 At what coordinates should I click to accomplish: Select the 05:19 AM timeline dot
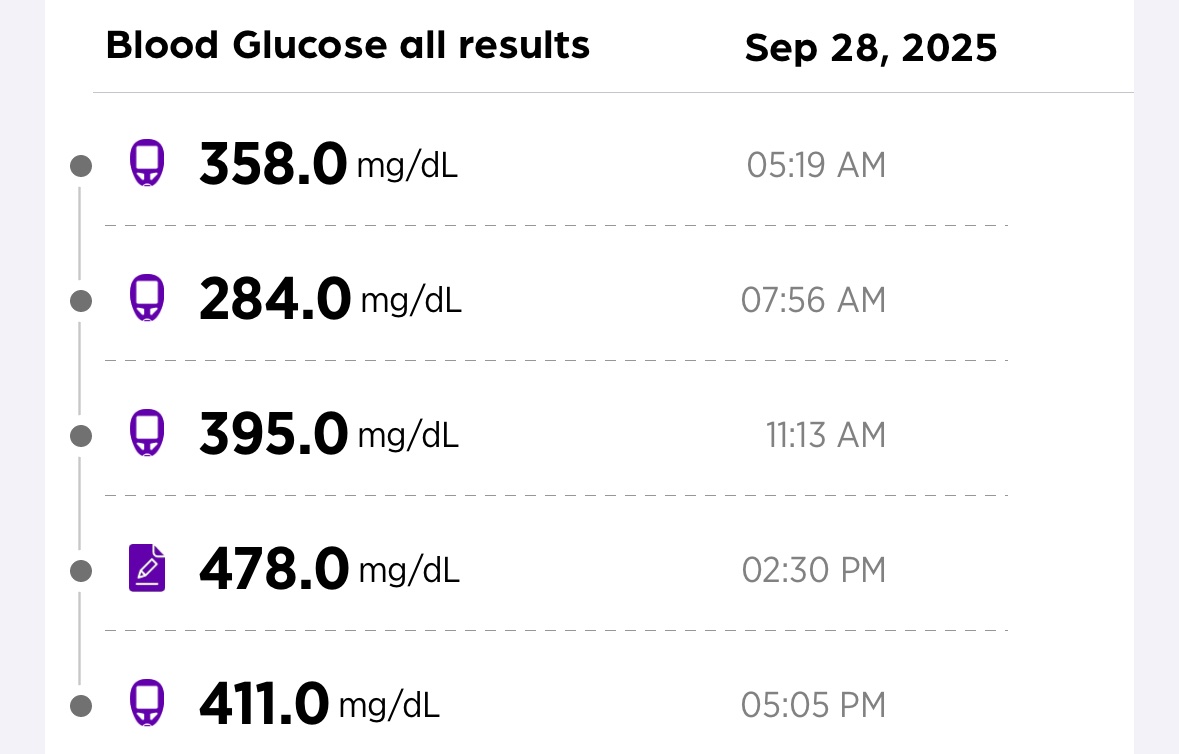pos(81,166)
